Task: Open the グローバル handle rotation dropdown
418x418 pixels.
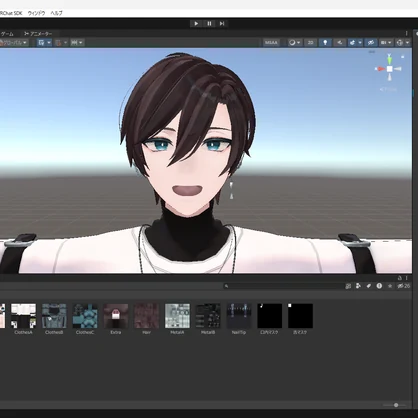Action: pos(14,42)
